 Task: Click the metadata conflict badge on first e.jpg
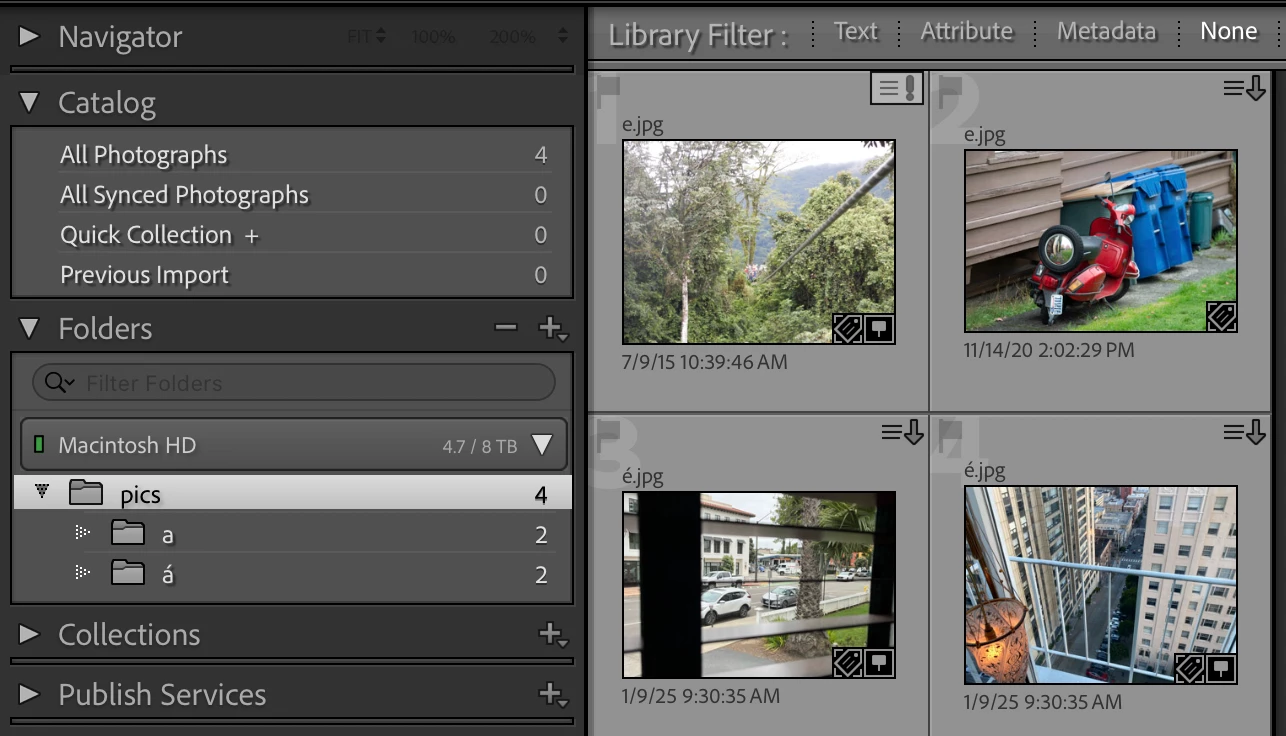896,88
